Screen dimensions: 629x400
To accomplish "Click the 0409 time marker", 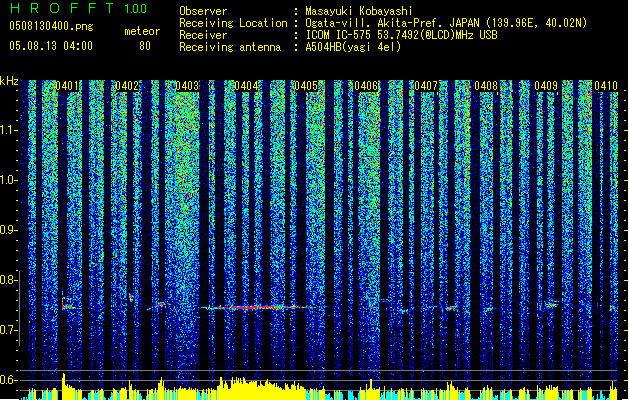I will [546, 86].
